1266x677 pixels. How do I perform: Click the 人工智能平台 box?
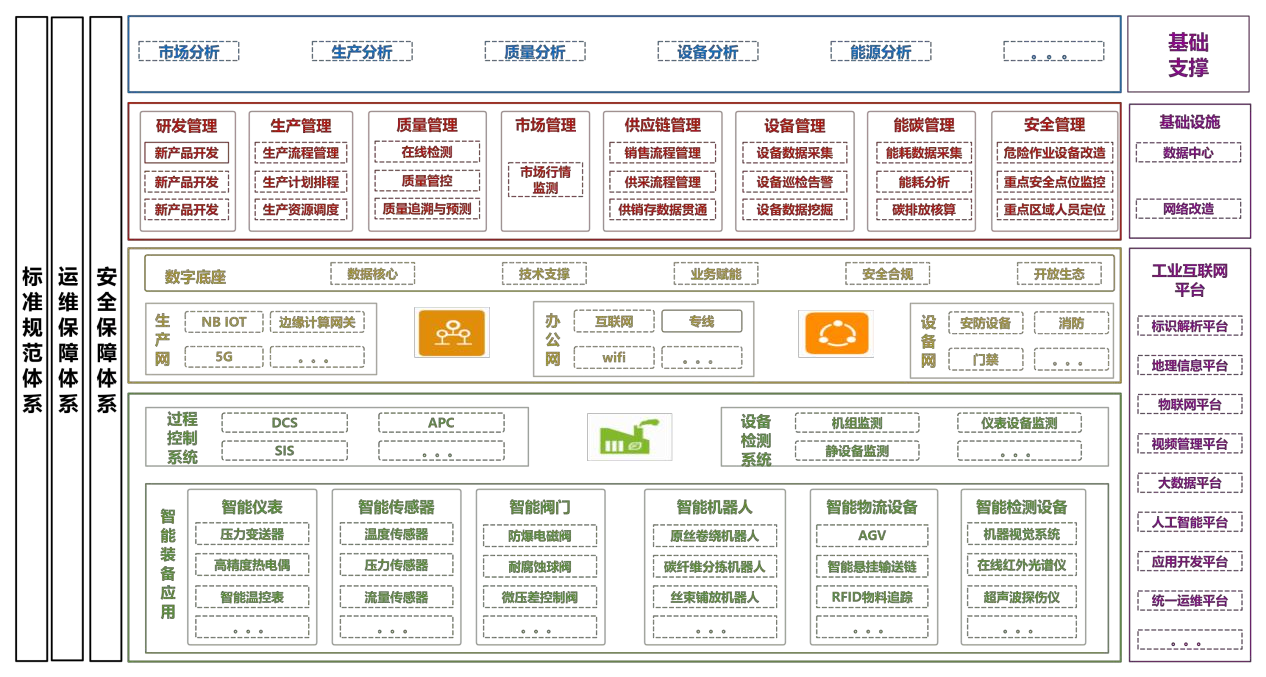[x=1189, y=522]
